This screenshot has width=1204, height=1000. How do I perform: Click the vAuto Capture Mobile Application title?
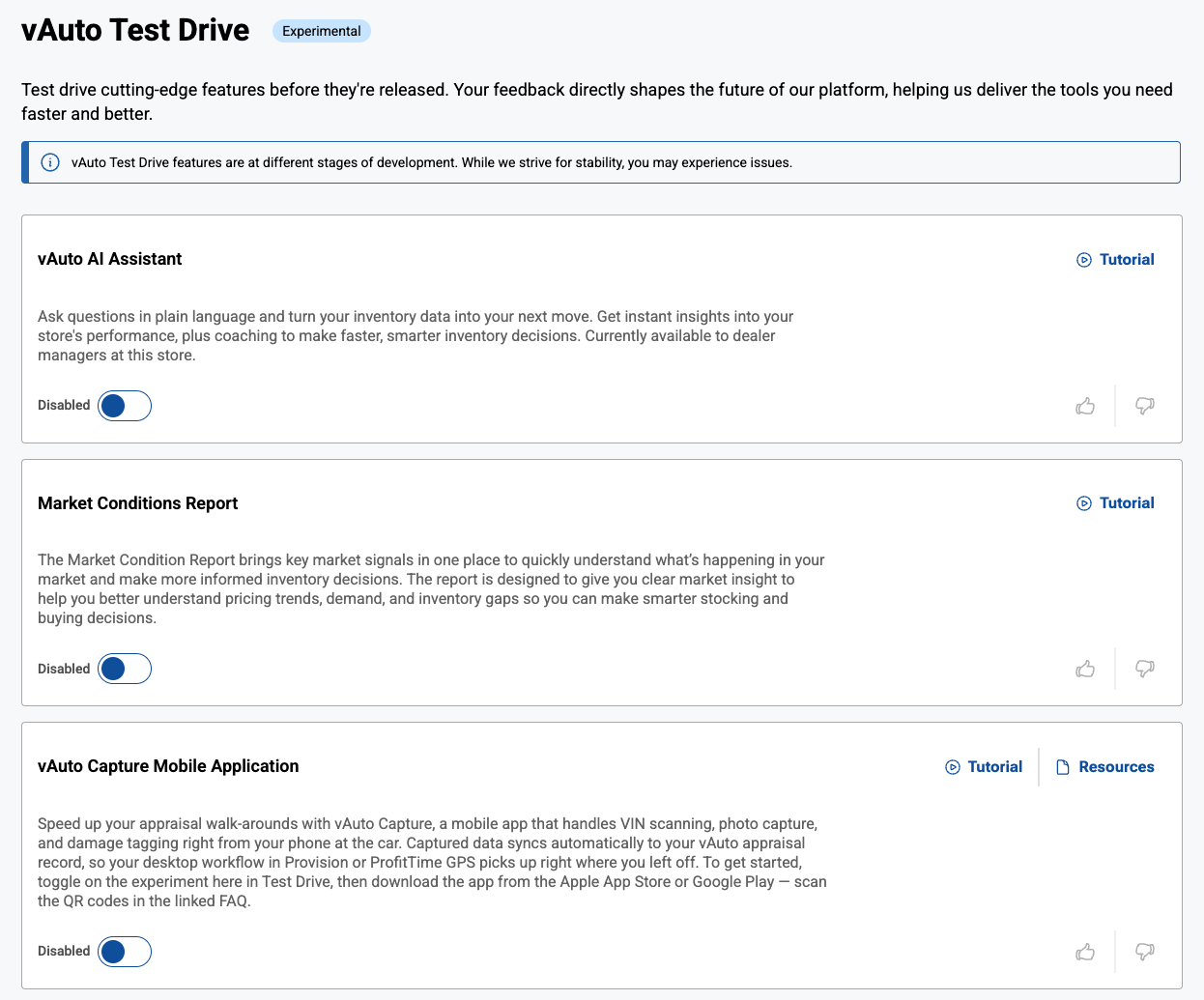pos(168,766)
